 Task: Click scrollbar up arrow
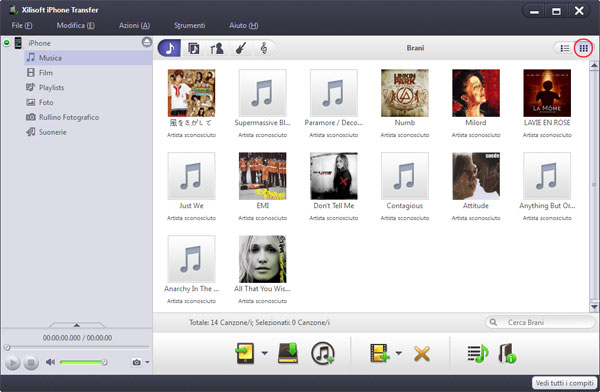pyautogui.click(x=594, y=66)
